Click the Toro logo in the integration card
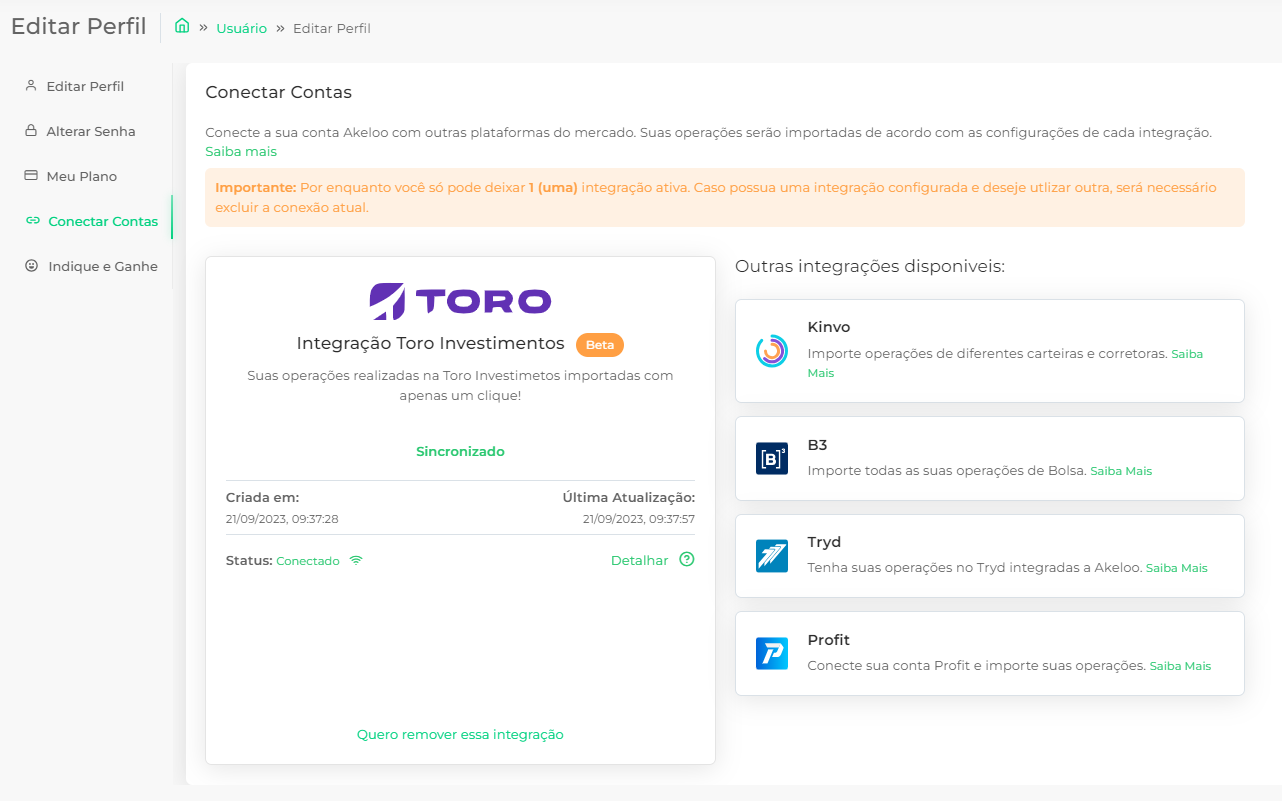Viewport: 1282px width, 801px height. point(460,301)
